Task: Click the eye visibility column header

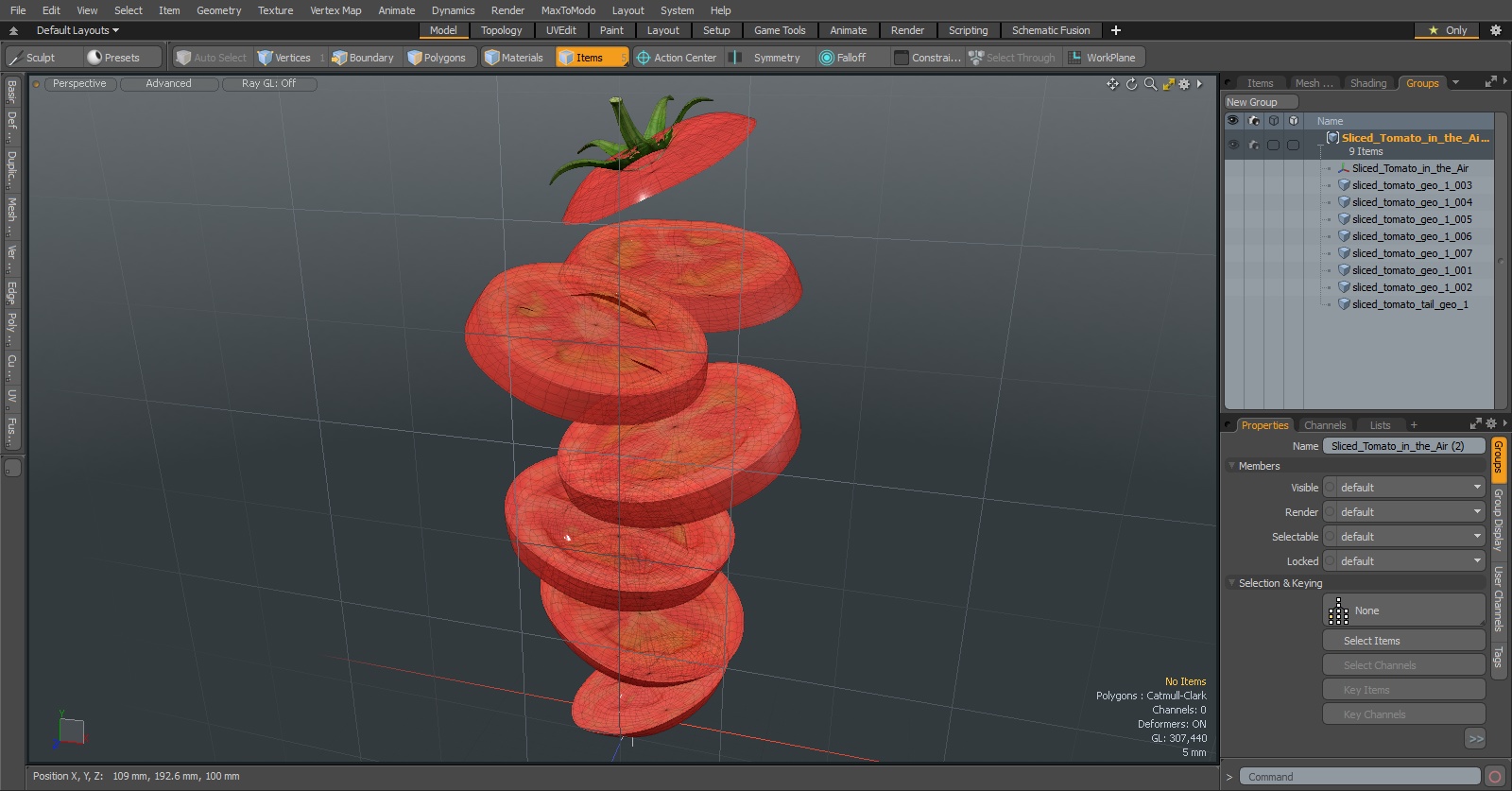Action: 1232,121
